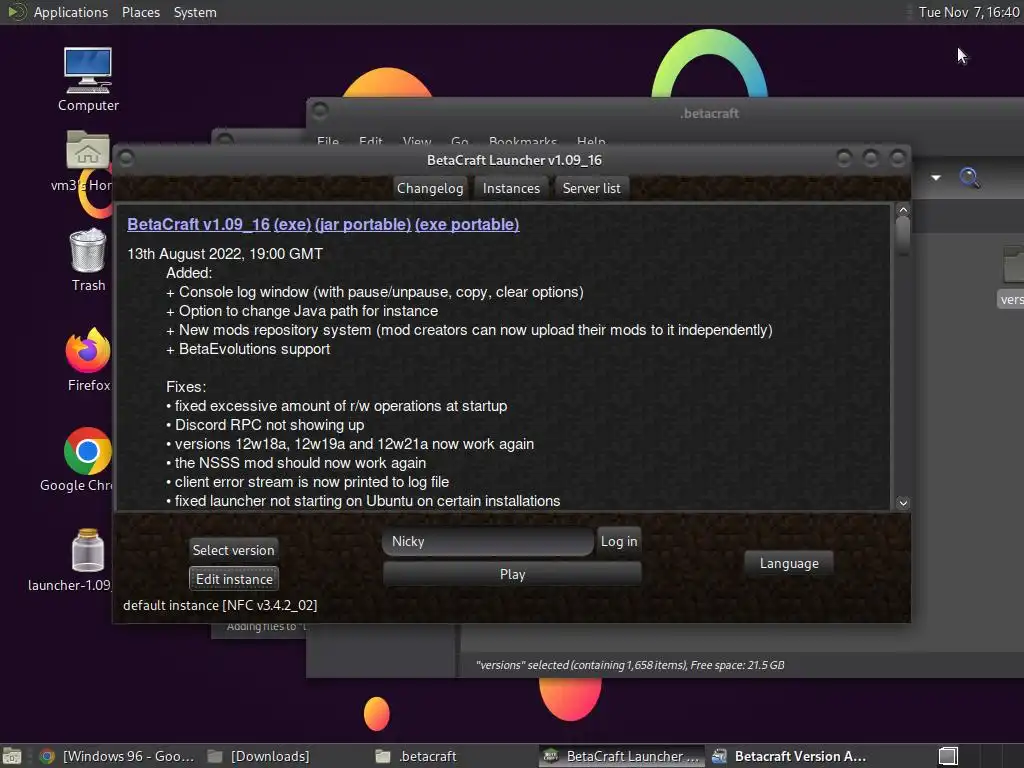The height and width of the screenshot is (768, 1024).
Task: Click the changelog scrollbar thumb
Action: pyautogui.click(x=903, y=235)
